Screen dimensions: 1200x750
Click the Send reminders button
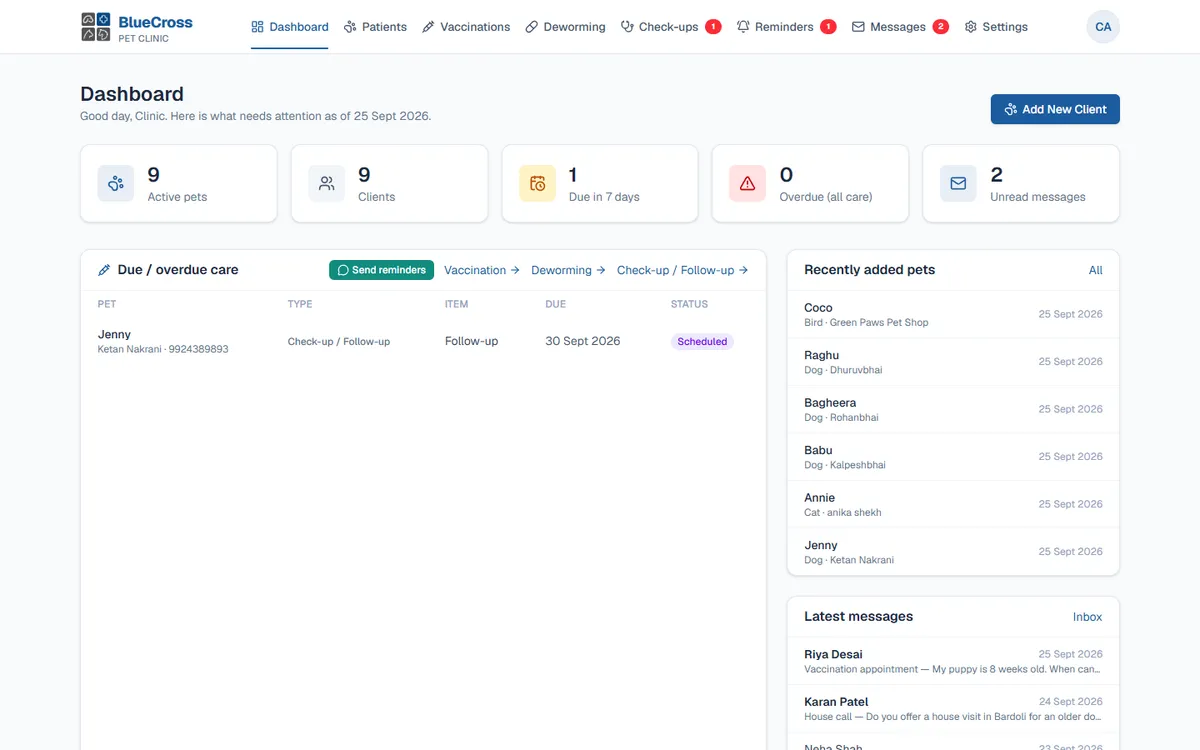pyautogui.click(x=381, y=270)
